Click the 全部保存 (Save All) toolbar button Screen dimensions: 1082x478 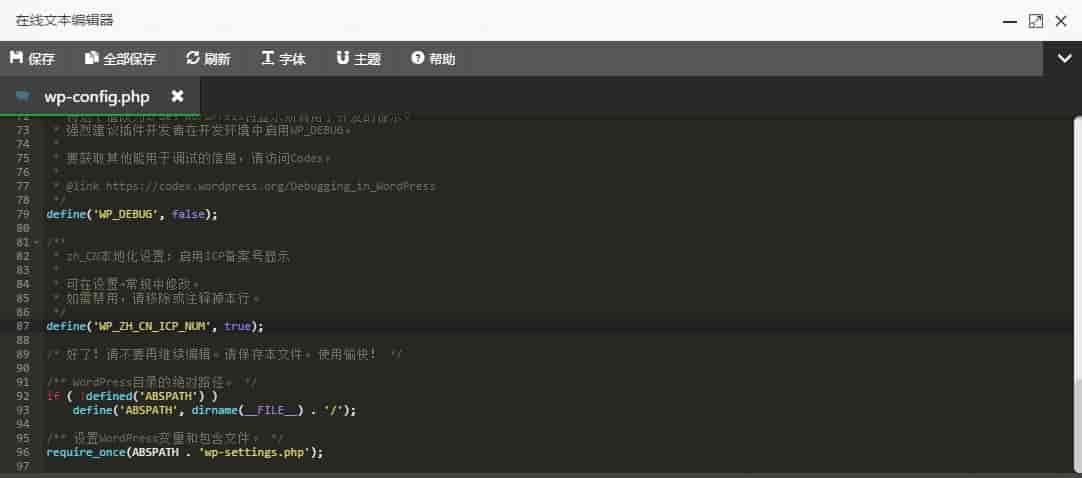click(120, 59)
